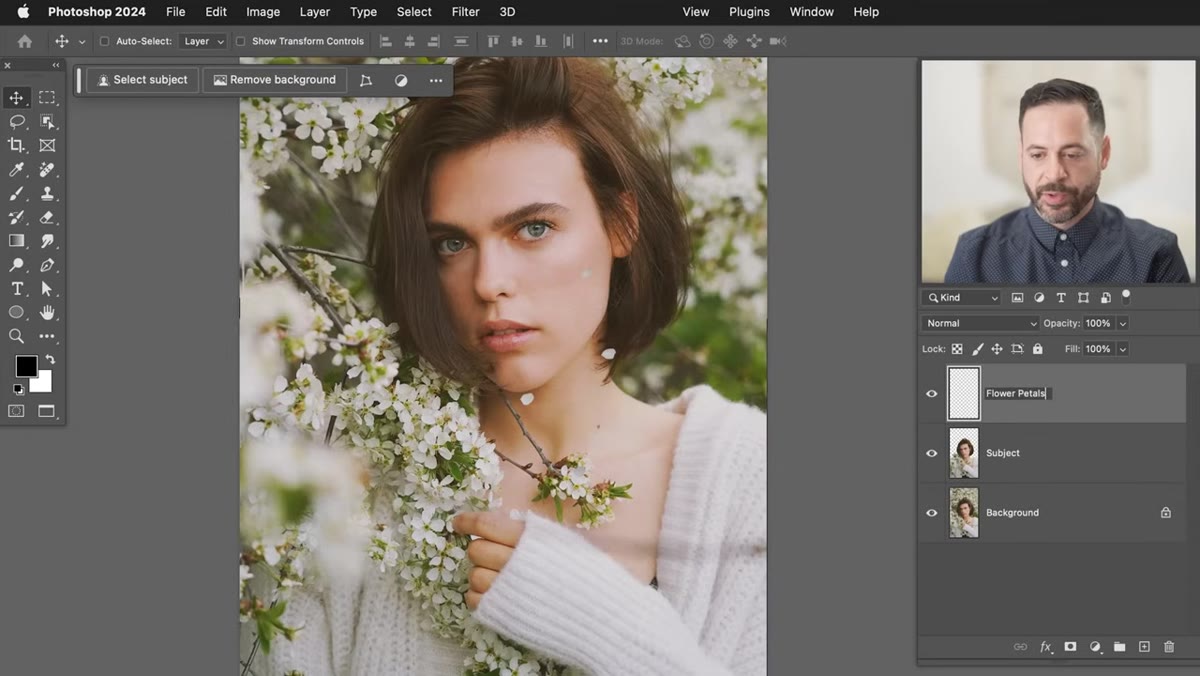This screenshot has width=1200, height=676.
Task: Collapse the toolbox double-arrow
Action: click(56, 65)
